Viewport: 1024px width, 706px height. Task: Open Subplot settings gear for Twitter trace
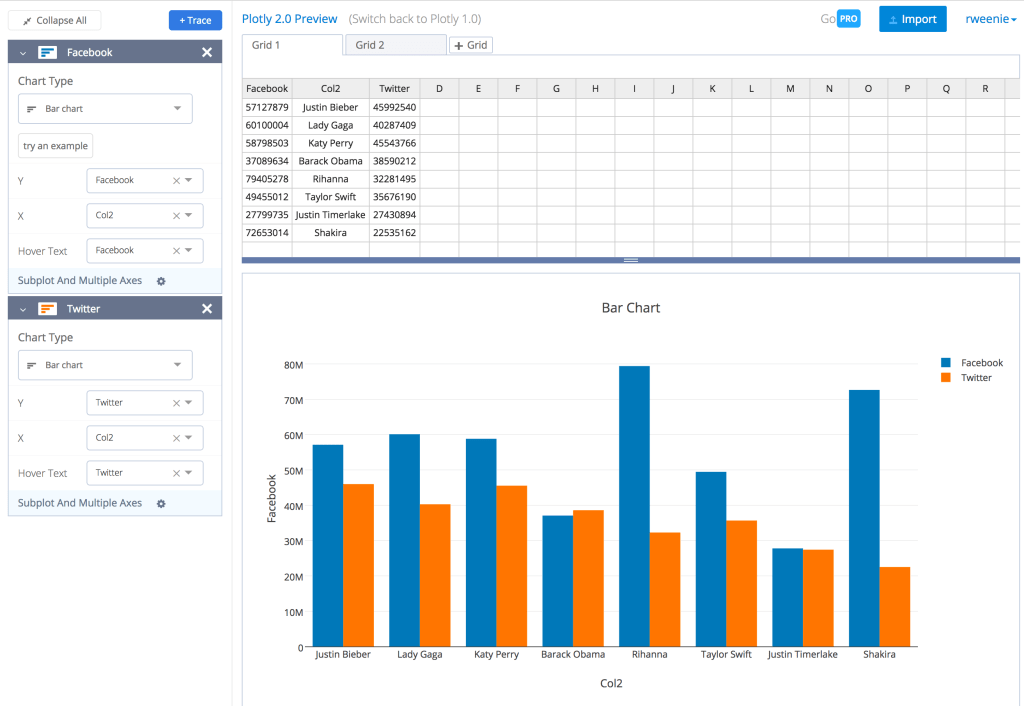161,504
